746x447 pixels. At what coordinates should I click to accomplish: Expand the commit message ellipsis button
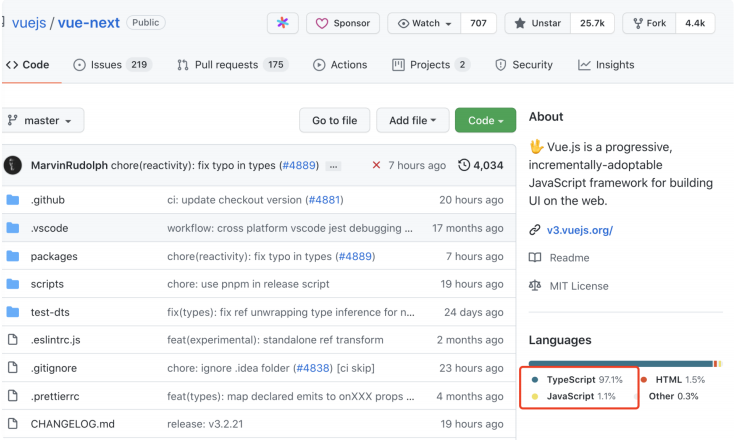tap(333, 166)
